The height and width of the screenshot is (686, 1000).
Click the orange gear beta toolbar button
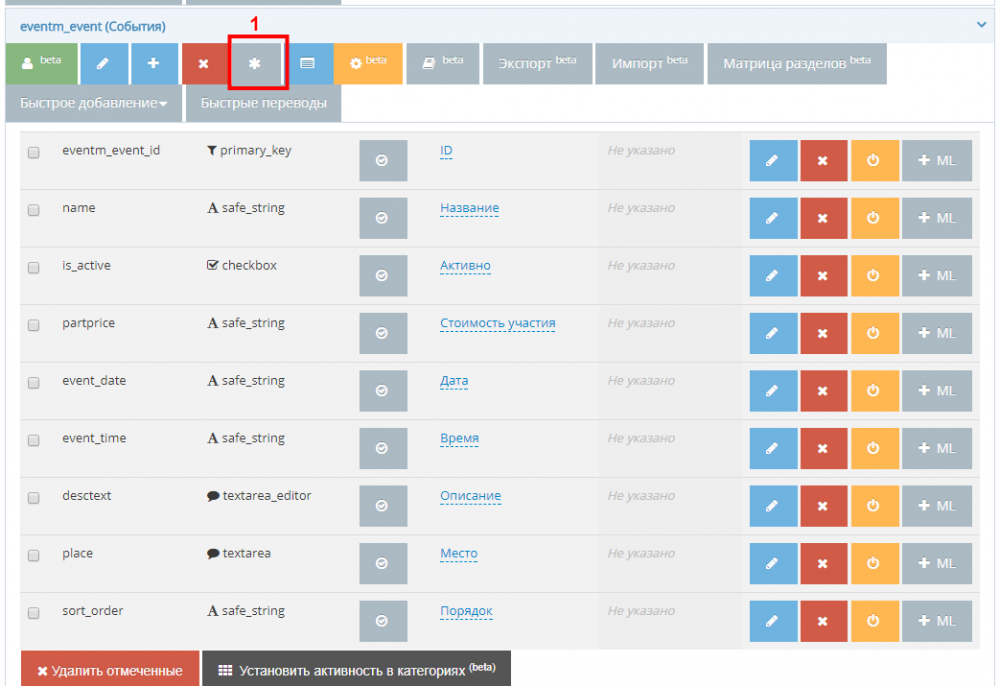[367, 63]
